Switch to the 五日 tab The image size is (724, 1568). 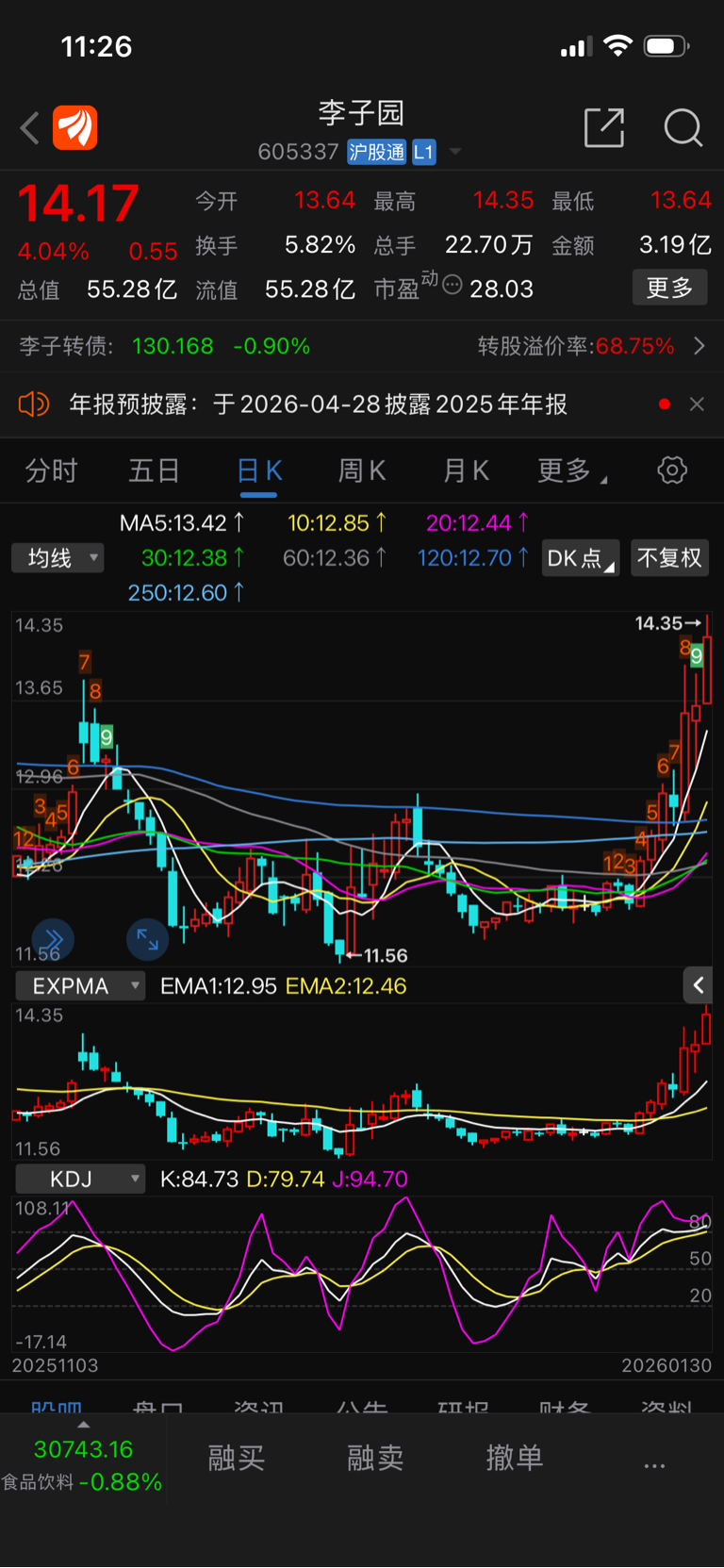click(x=154, y=470)
